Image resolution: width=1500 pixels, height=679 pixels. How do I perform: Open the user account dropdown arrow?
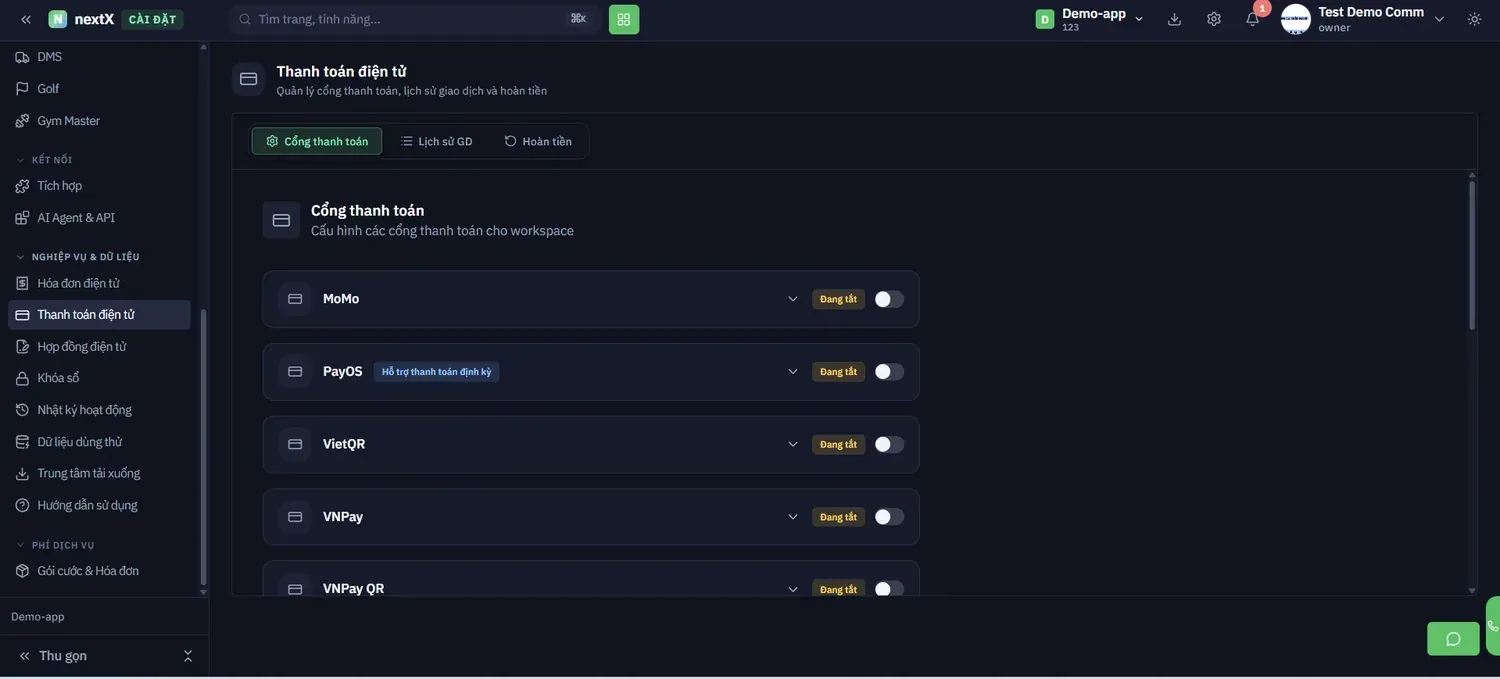pos(1440,19)
